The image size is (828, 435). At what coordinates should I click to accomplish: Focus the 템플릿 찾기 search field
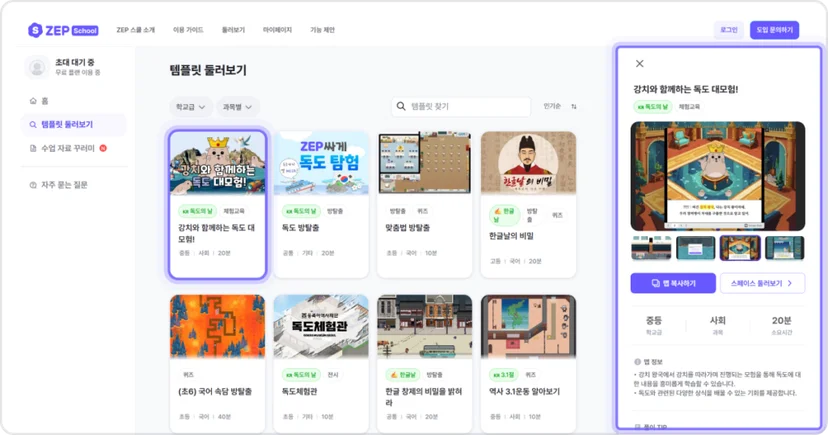460,106
